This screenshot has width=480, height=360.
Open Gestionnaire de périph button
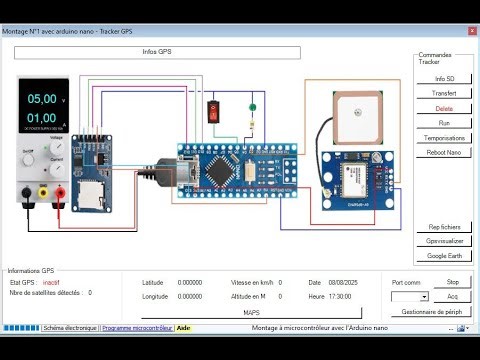coord(432,312)
